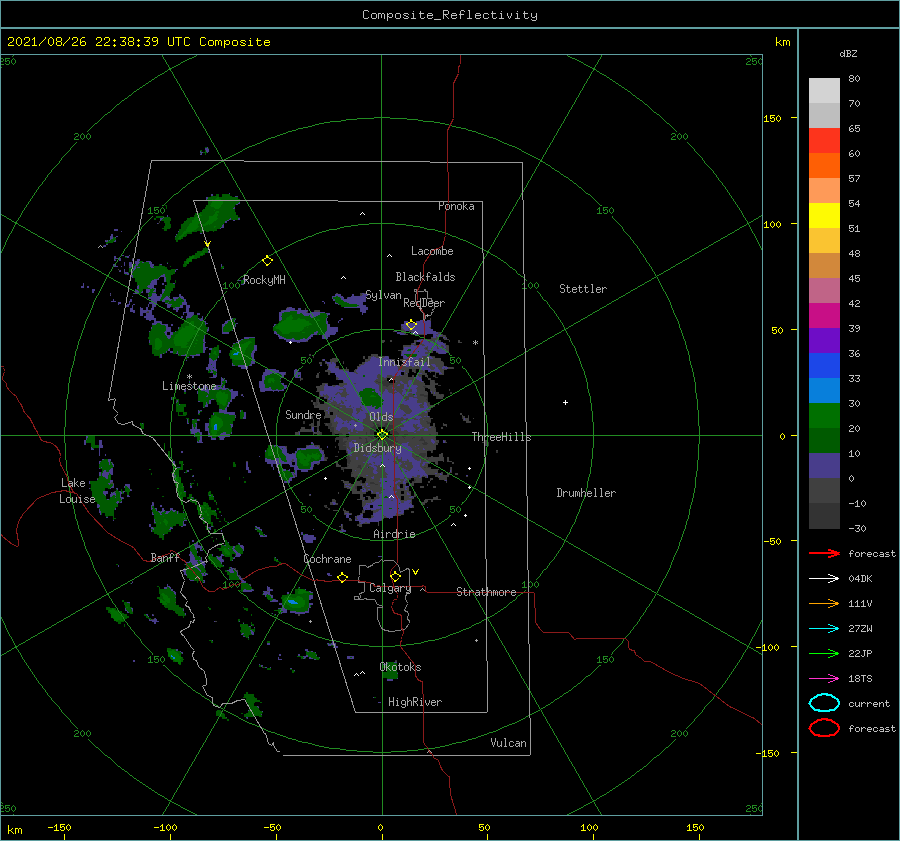This screenshot has height=841, width=900.
Task: Click the Drumheller town label
Action: click(586, 493)
